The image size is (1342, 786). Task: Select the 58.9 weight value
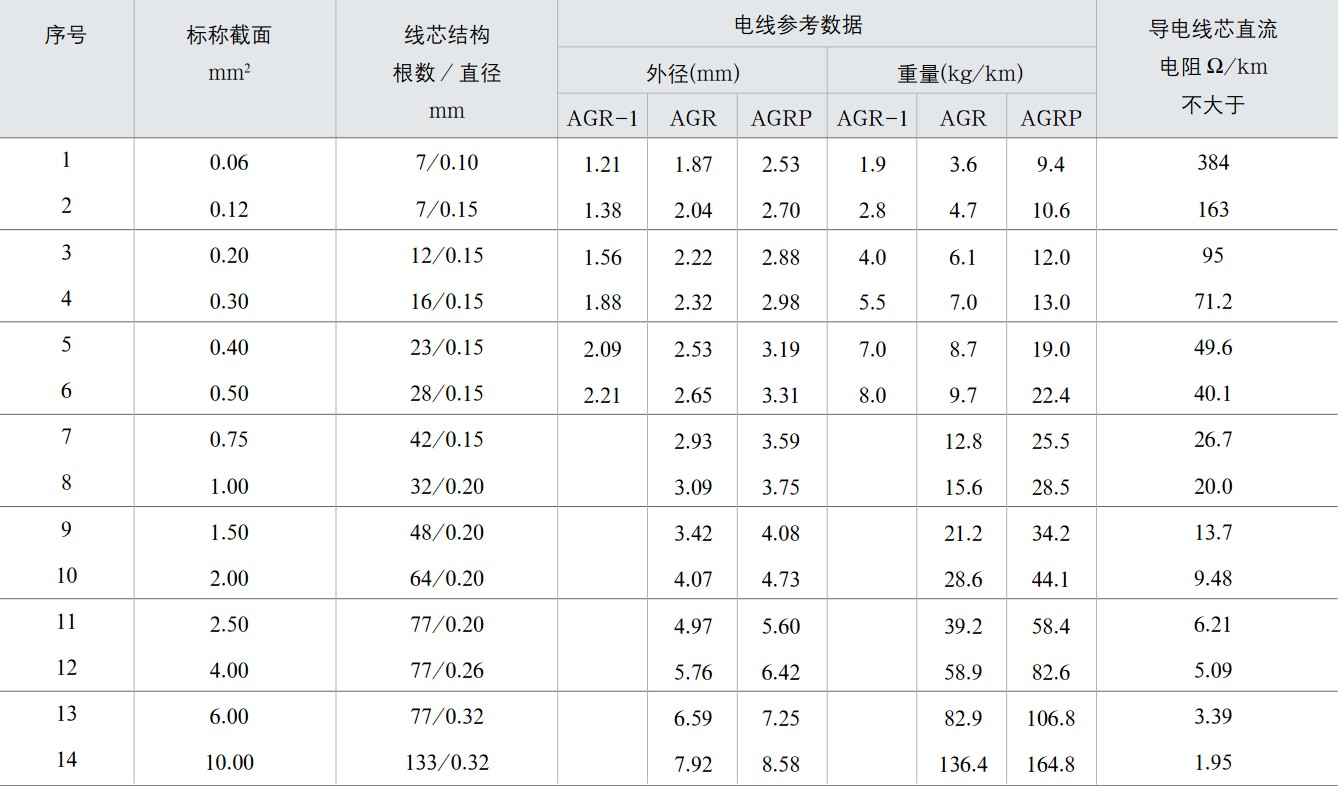[x=963, y=672]
